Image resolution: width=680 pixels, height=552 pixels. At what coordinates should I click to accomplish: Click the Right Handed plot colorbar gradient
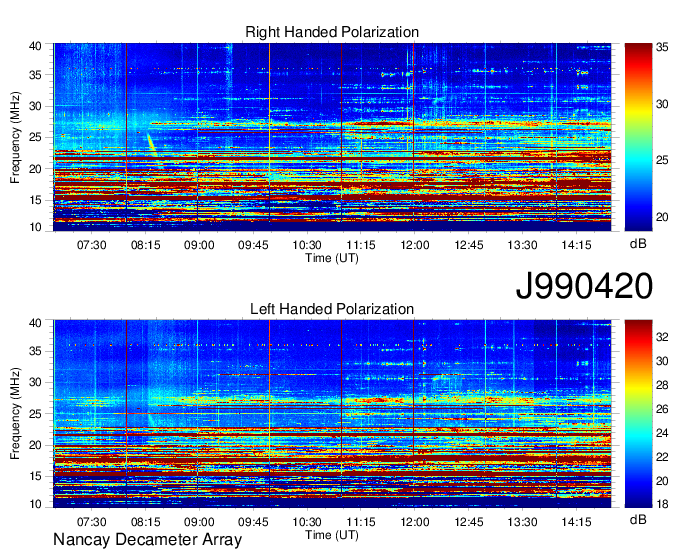point(638,137)
